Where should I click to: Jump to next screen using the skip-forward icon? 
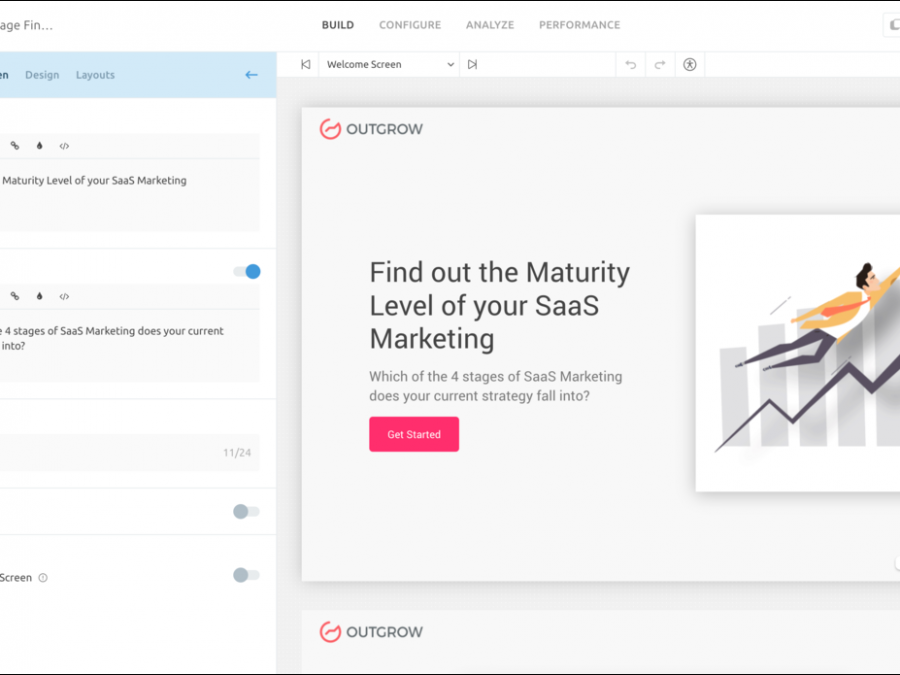pyautogui.click(x=472, y=65)
